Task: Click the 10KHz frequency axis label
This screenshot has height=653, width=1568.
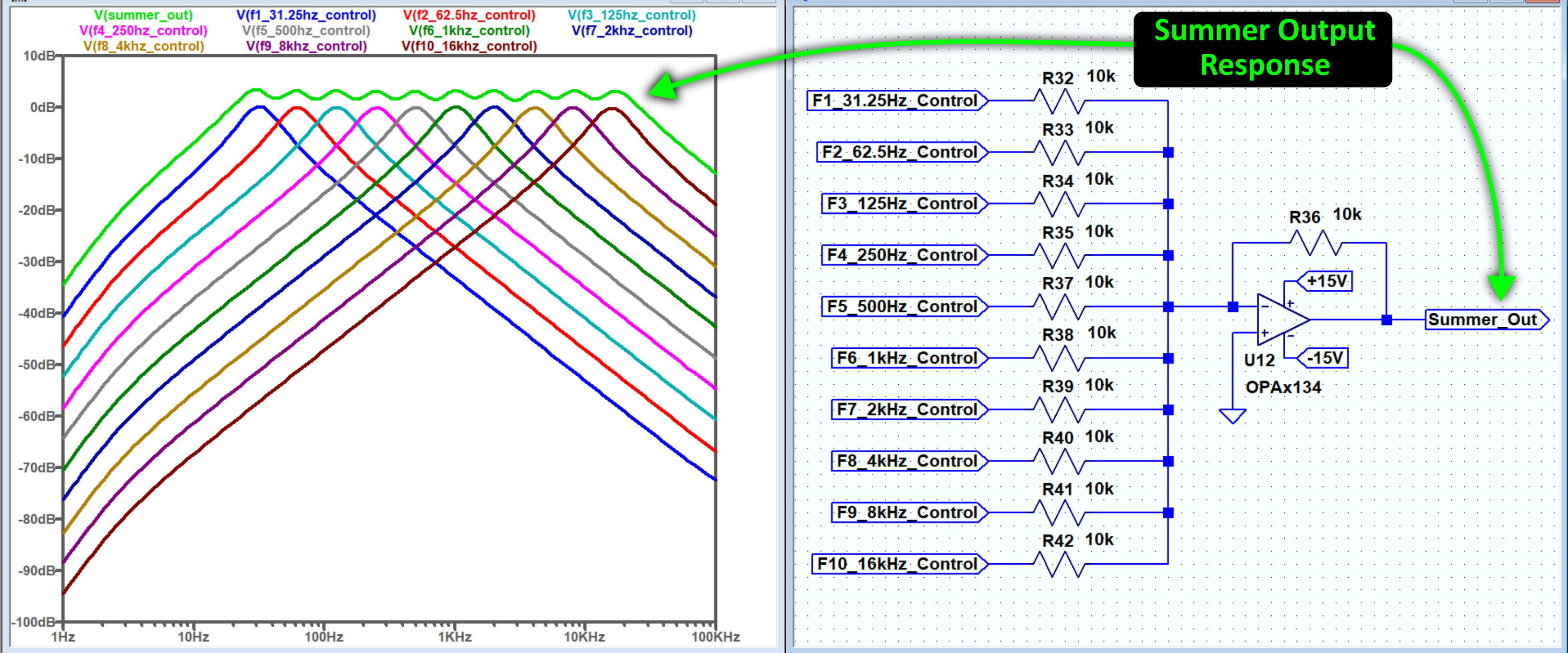Action: point(584,637)
